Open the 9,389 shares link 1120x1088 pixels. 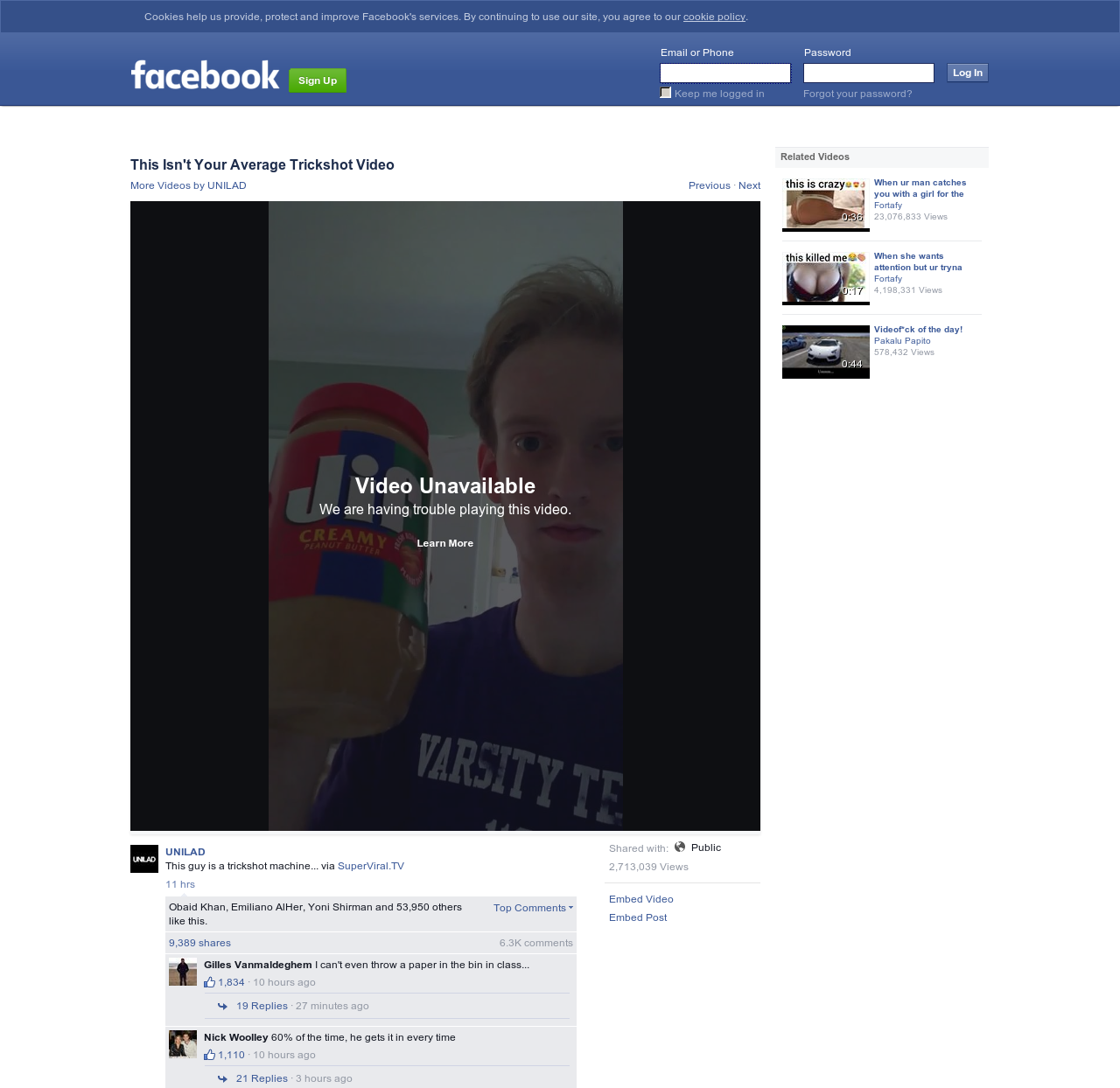coord(199,943)
